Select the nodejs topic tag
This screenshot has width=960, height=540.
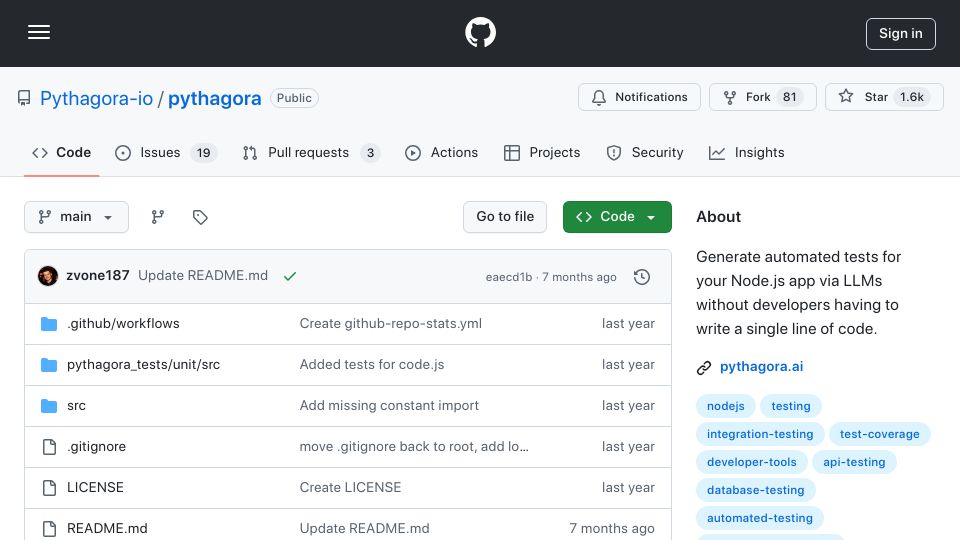[726, 406]
